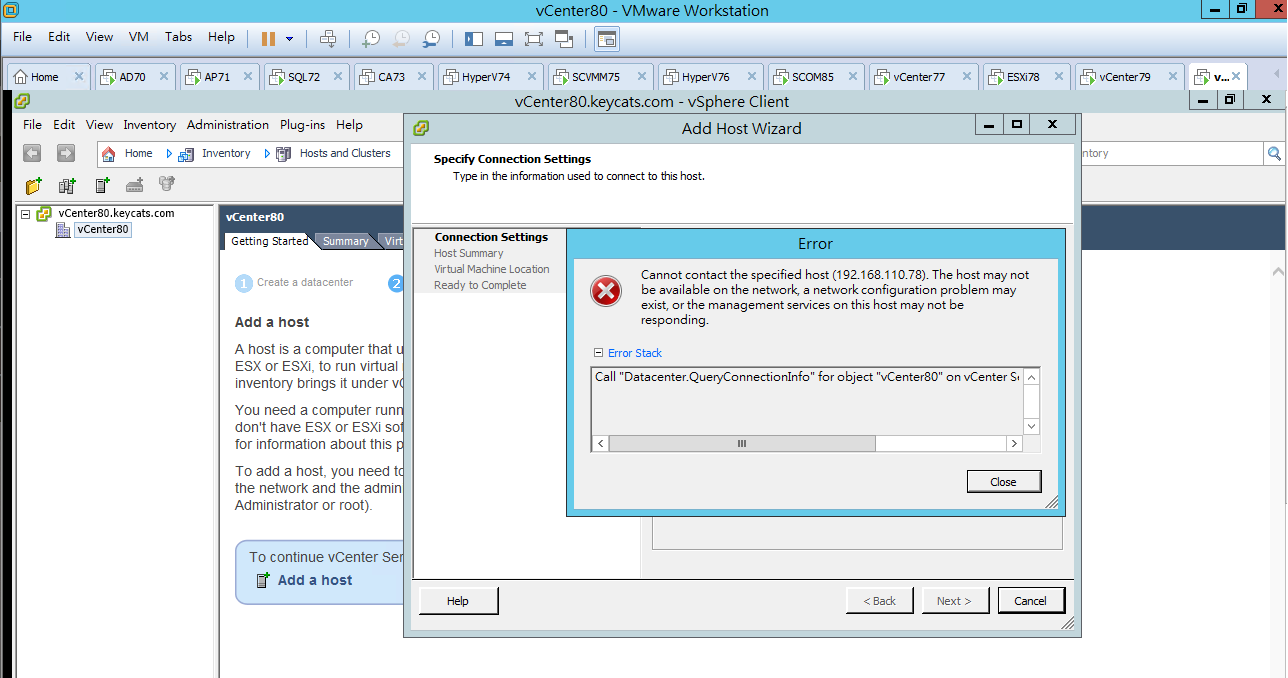Take a snapshot of this virtual machine
Viewport: 1288px width, 678px height.
(x=371, y=38)
